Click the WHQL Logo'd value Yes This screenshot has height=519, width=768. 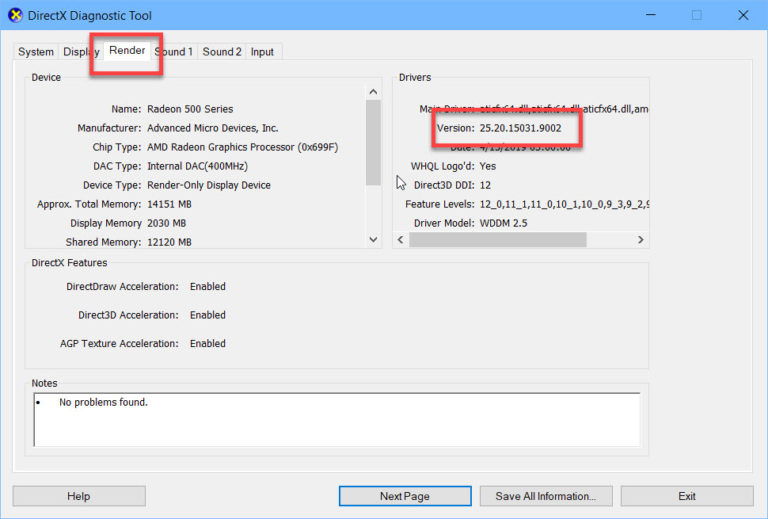488,166
